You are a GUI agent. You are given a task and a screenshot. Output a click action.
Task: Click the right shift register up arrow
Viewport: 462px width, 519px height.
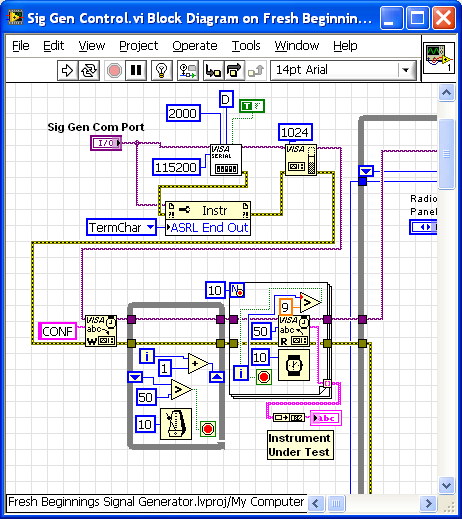pos(217,377)
